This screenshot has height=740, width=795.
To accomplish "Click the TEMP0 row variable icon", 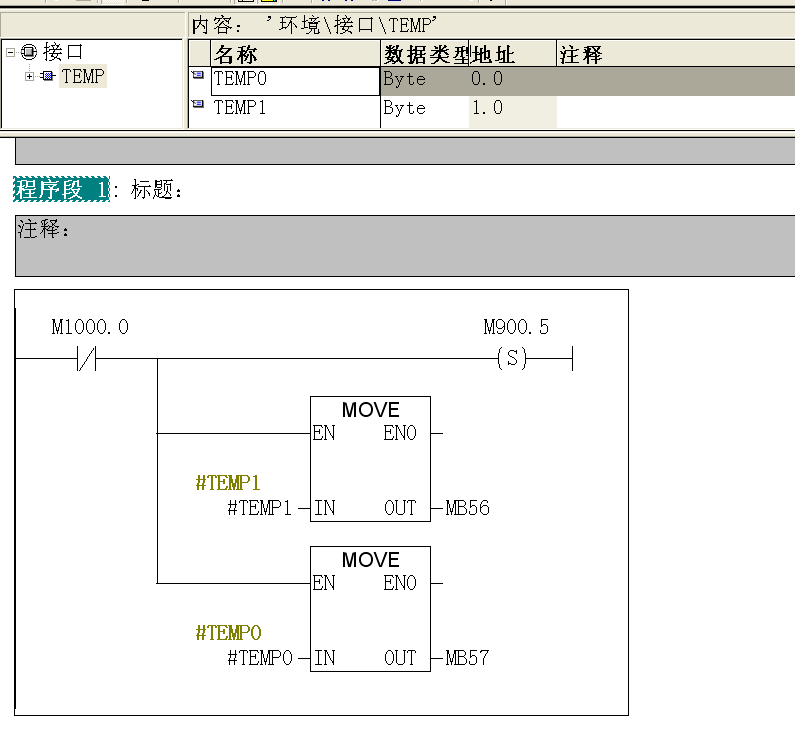I will pyautogui.click(x=198, y=75).
